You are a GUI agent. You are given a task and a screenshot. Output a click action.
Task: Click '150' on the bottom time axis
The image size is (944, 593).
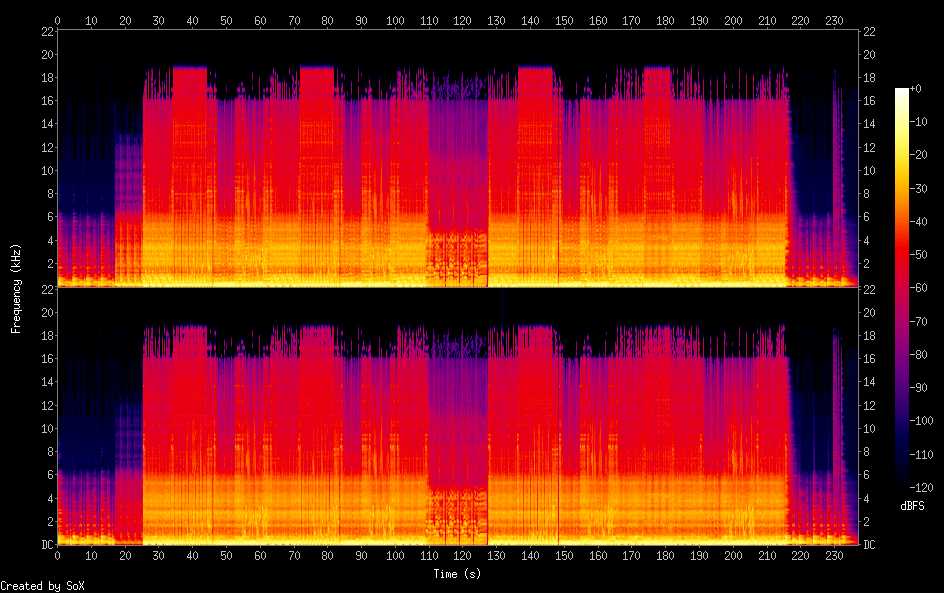564,556
